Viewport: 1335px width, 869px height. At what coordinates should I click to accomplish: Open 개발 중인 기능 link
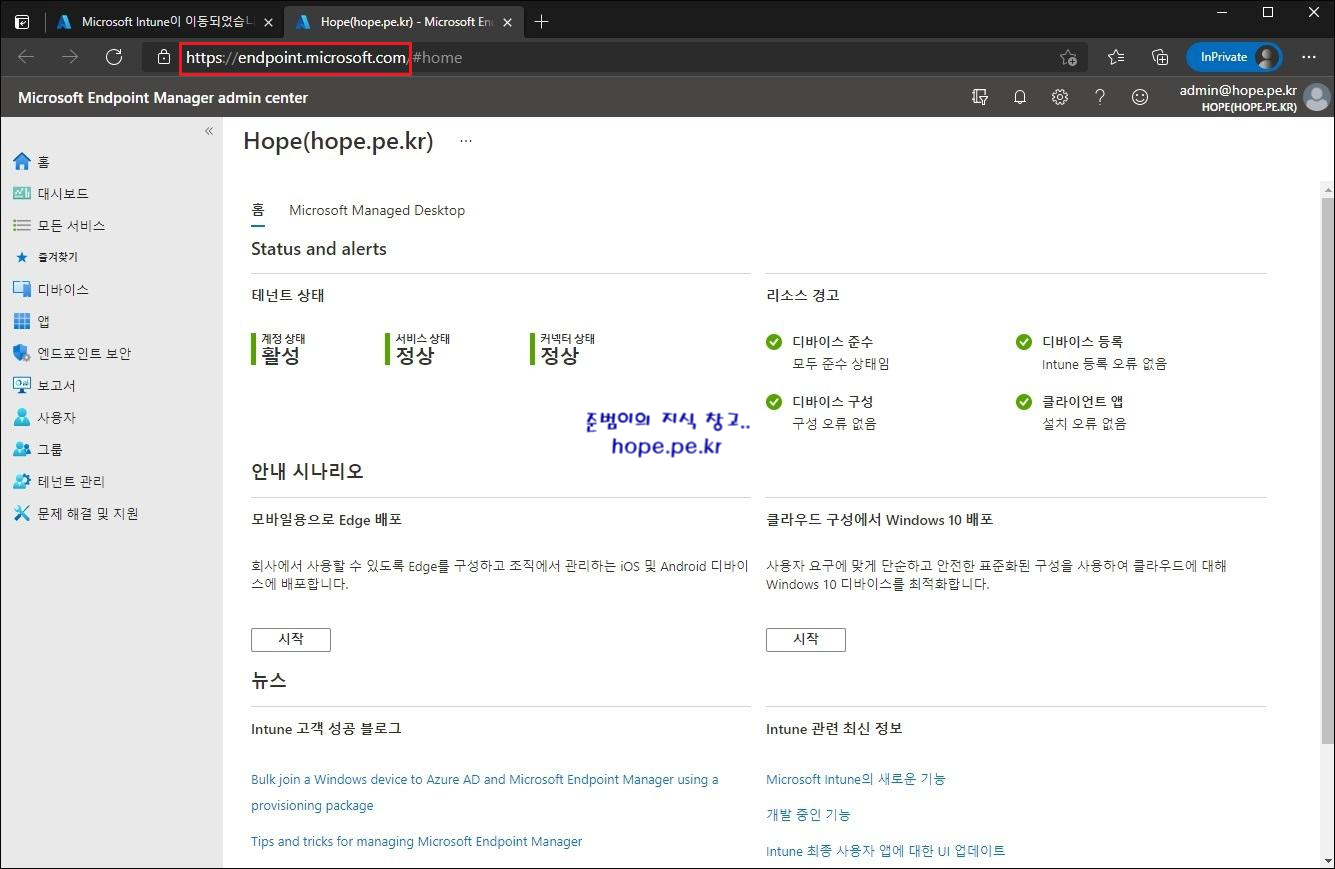(808, 815)
